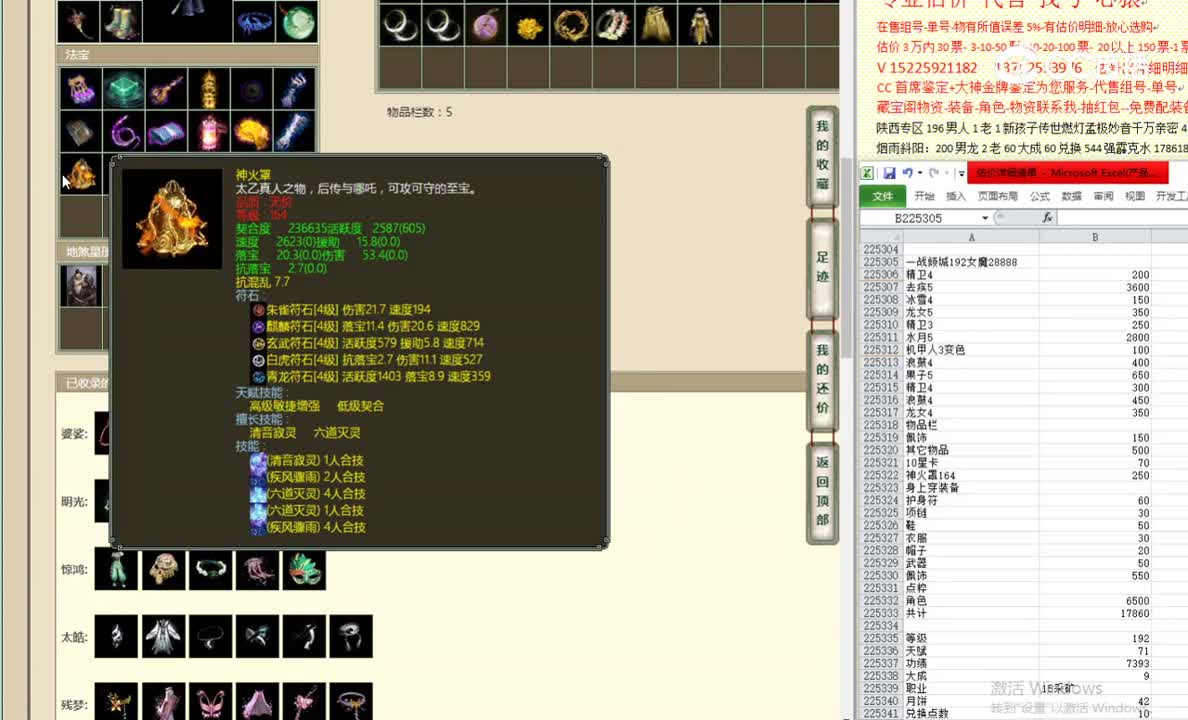Select the green cube treasure in 法宝 grid
The width and height of the screenshot is (1188, 720).
pyautogui.click(x=123, y=89)
